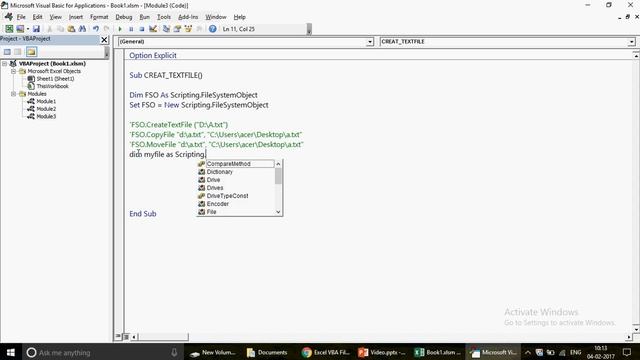Open VBA Help with the question mark icon
The height and width of the screenshot is (360, 640).
[x=213, y=29]
